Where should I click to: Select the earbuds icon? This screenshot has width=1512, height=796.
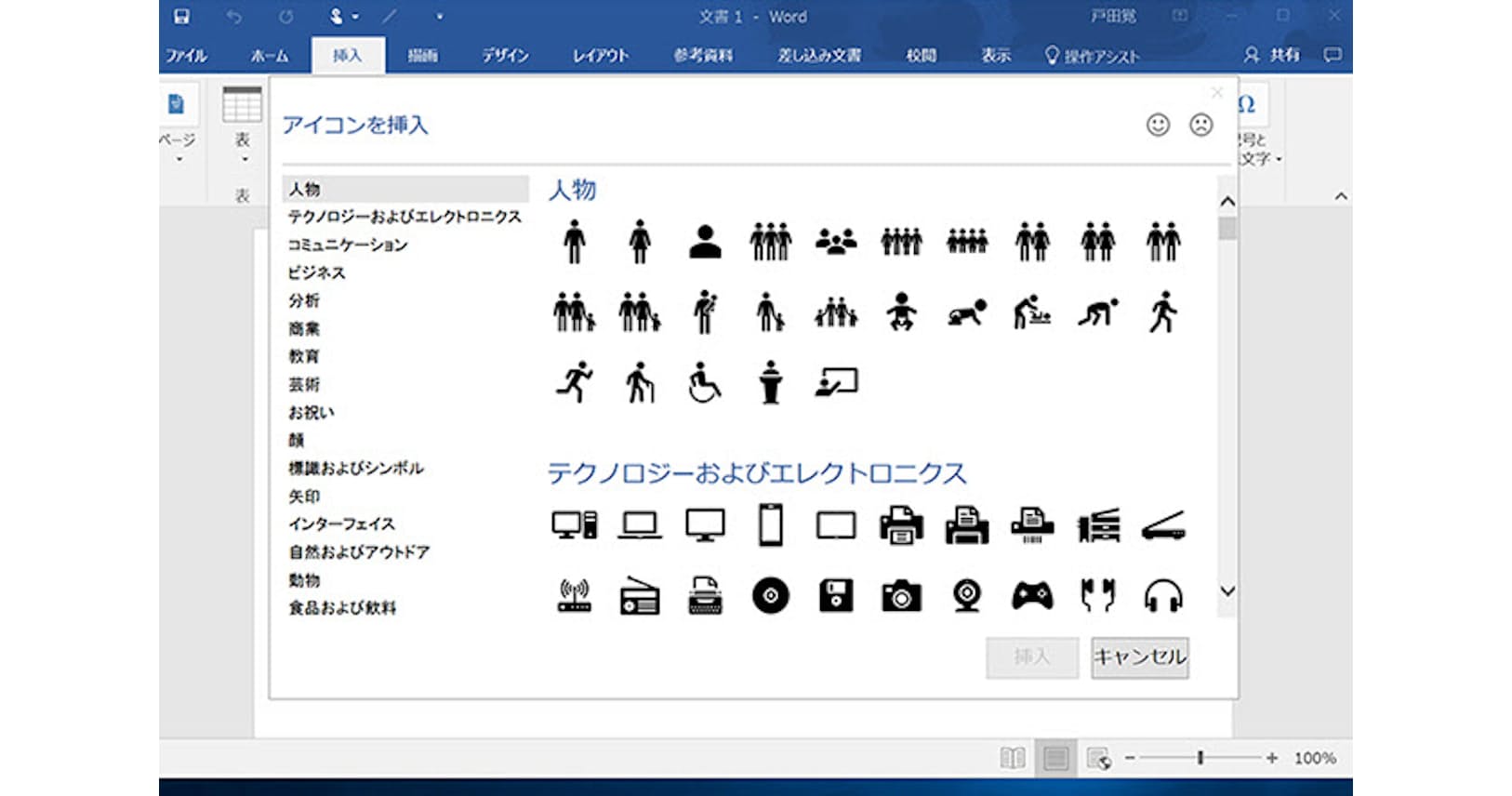[x=1098, y=595]
